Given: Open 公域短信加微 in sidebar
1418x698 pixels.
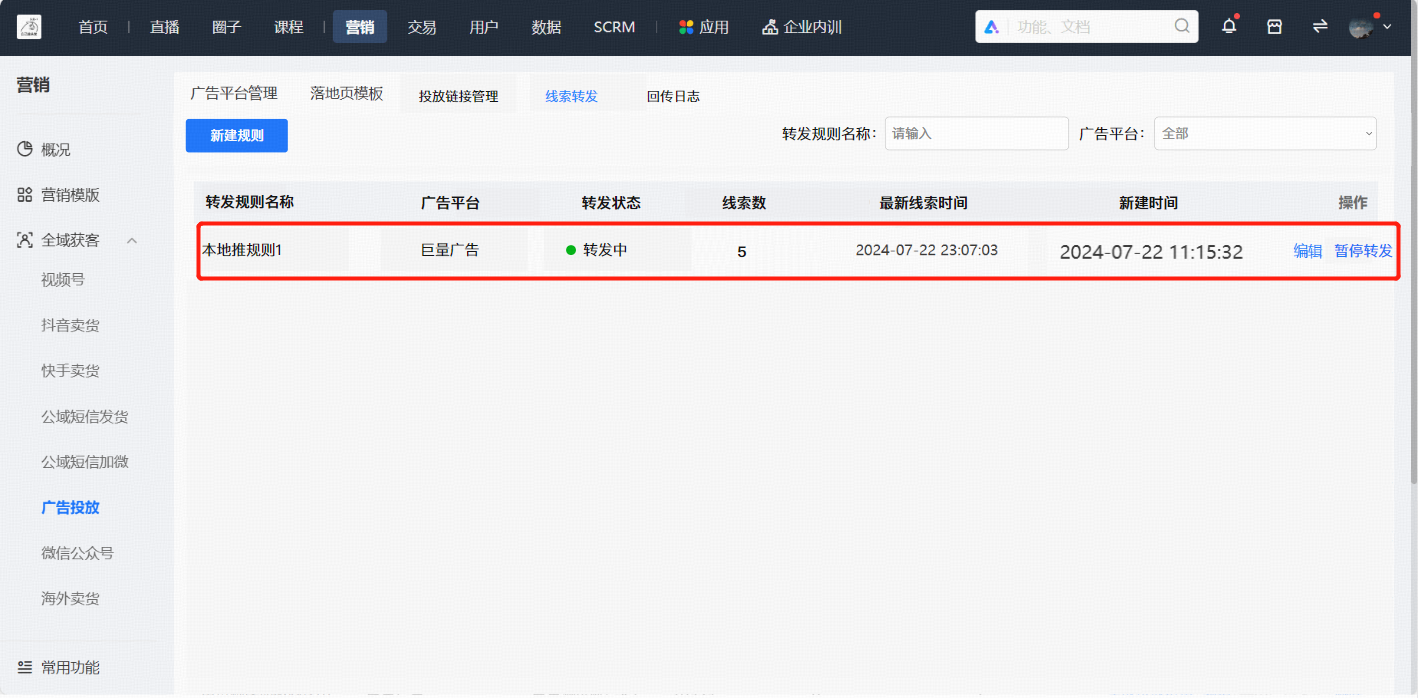Looking at the screenshot, I should point(85,462).
